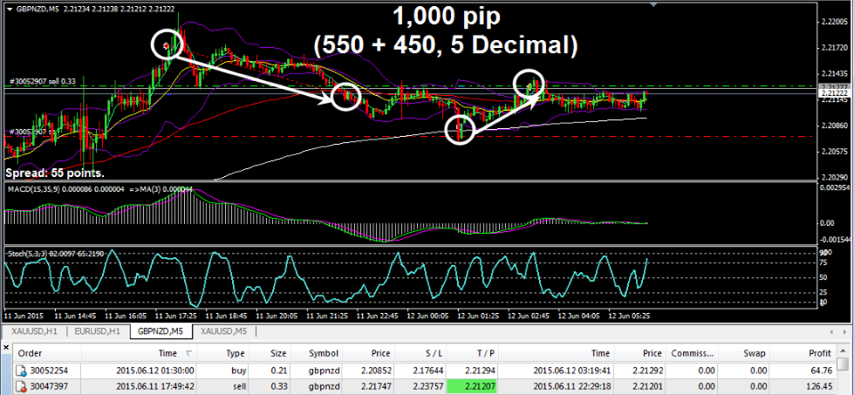Click the current price tag 2.21222 on the price scale
This screenshot has height=395, width=854.
click(833, 93)
